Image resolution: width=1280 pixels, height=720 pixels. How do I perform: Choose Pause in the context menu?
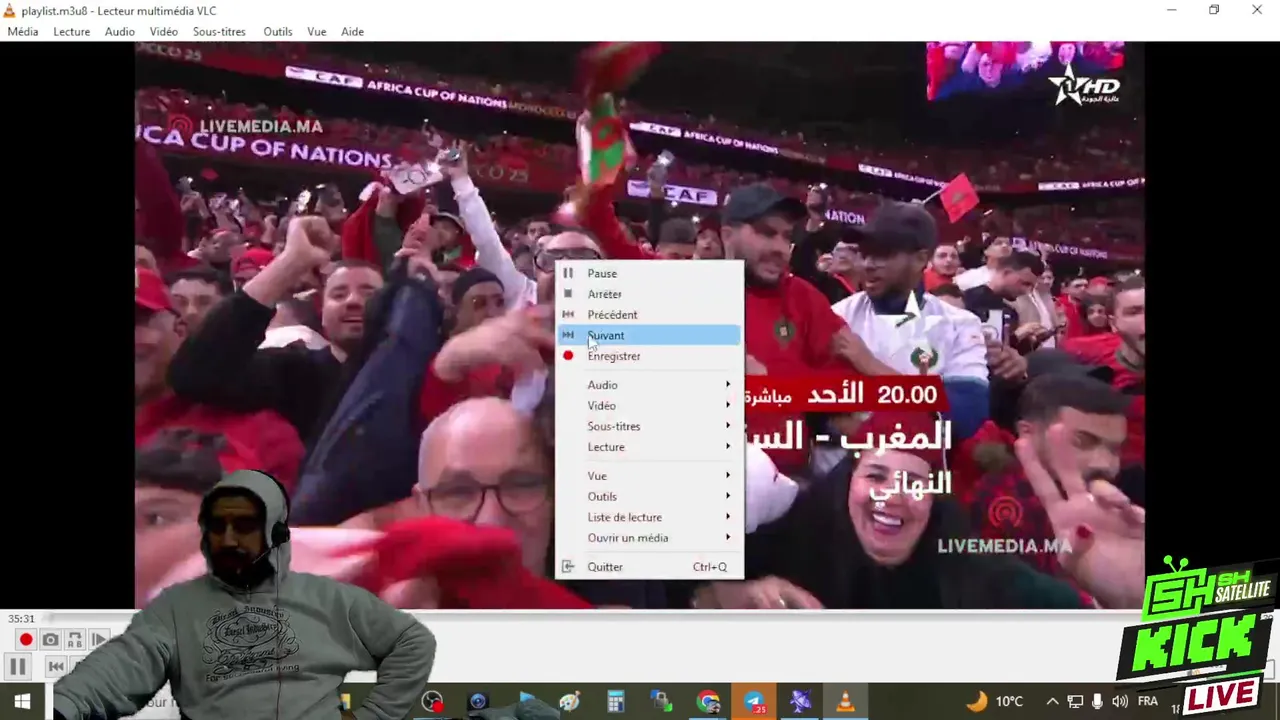(x=649, y=273)
